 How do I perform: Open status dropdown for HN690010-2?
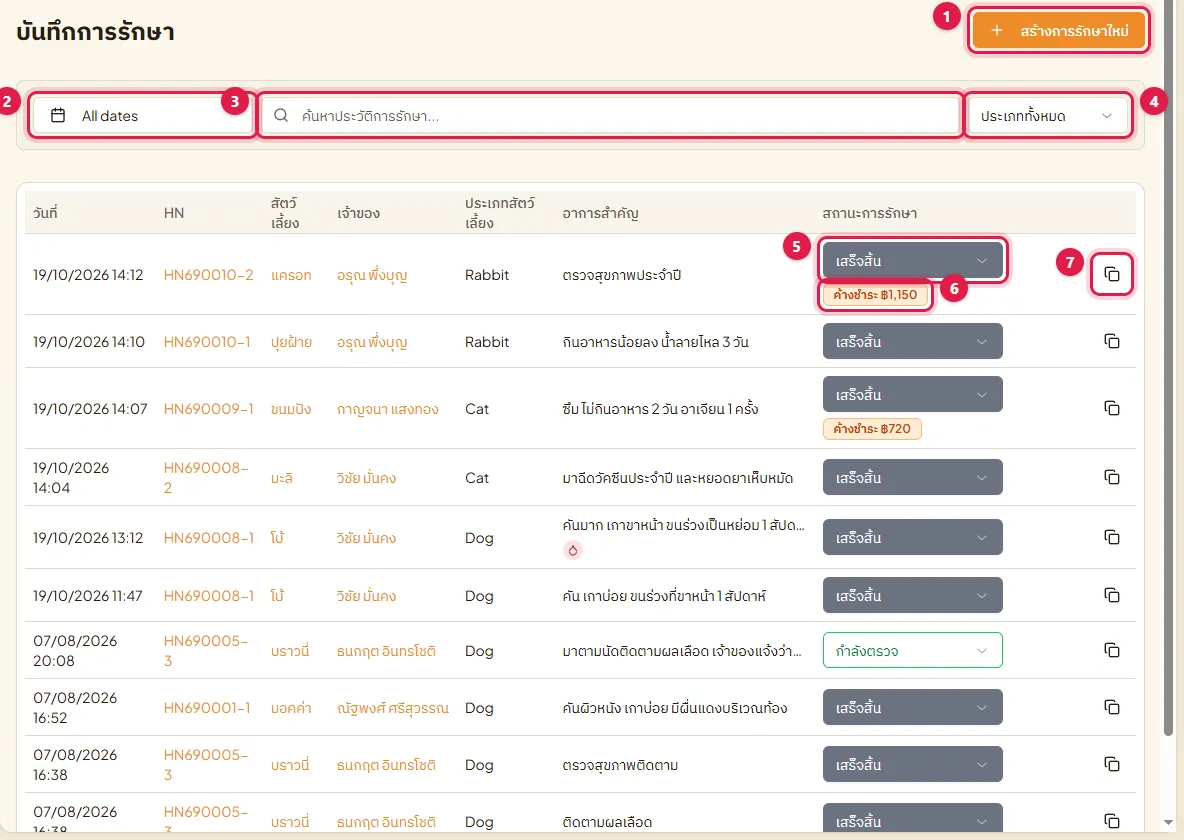click(x=912, y=261)
